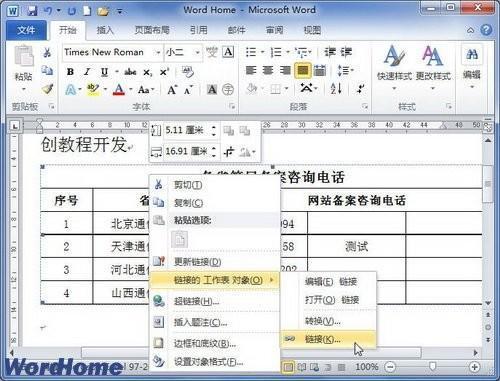Image resolution: width=500 pixels, height=381 pixels.
Task: Switch to the Insert tab
Action: click(x=105, y=30)
